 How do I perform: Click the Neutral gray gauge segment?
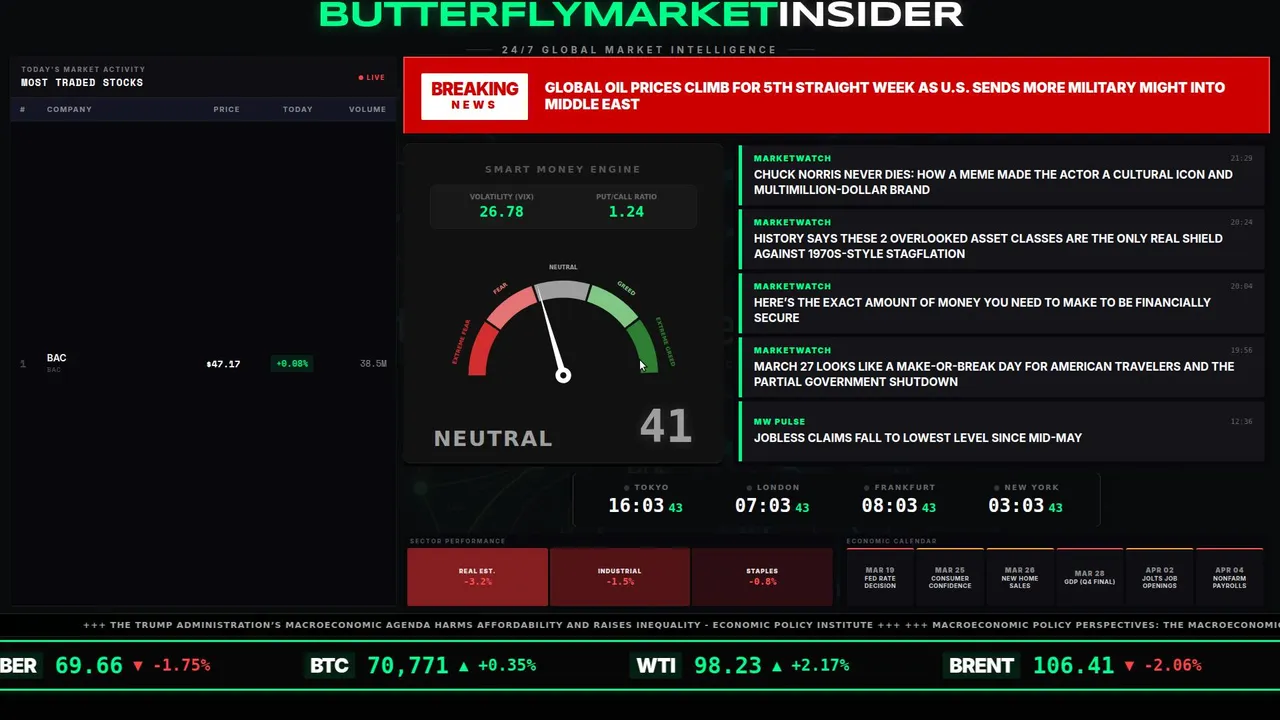click(x=563, y=290)
